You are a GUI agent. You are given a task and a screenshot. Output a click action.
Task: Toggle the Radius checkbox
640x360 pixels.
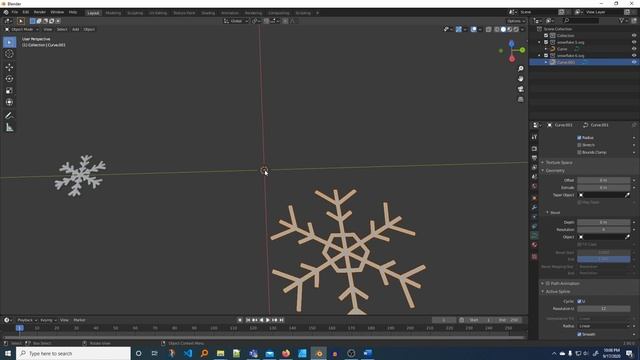pyautogui.click(x=579, y=138)
